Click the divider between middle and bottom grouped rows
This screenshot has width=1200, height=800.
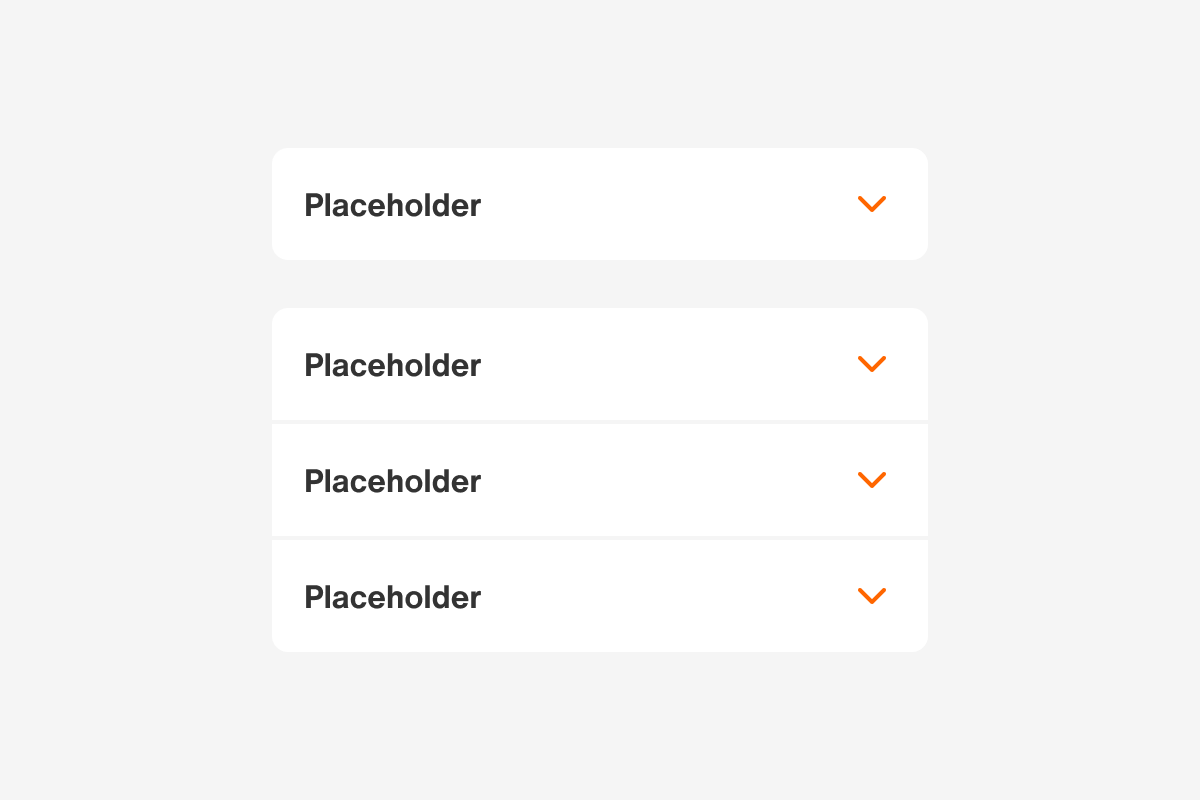click(600, 538)
